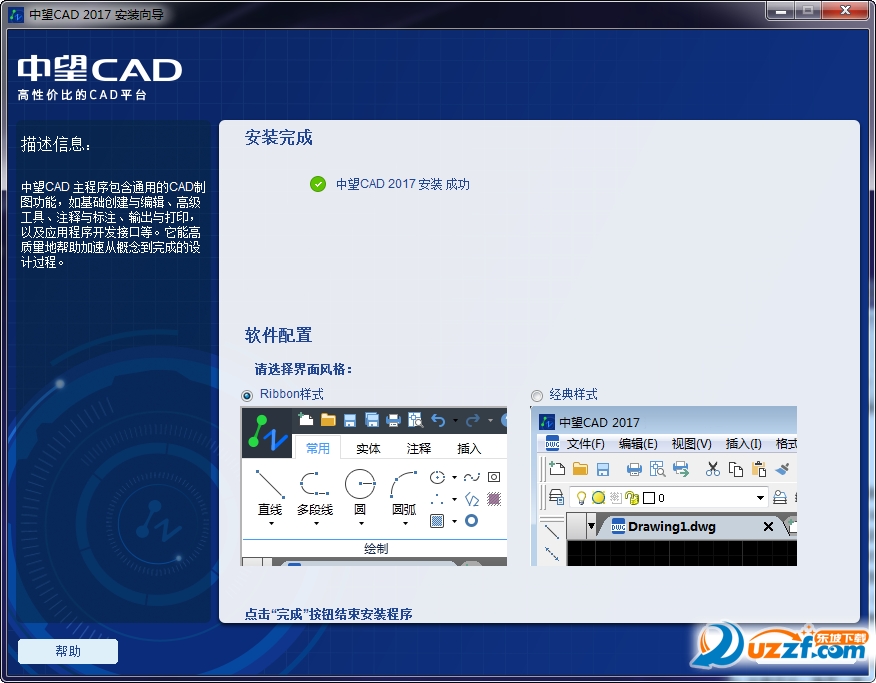The width and height of the screenshot is (876, 683).
Task: Select the 圆弧 arc tool icon
Action: click(x=404, y=484)
